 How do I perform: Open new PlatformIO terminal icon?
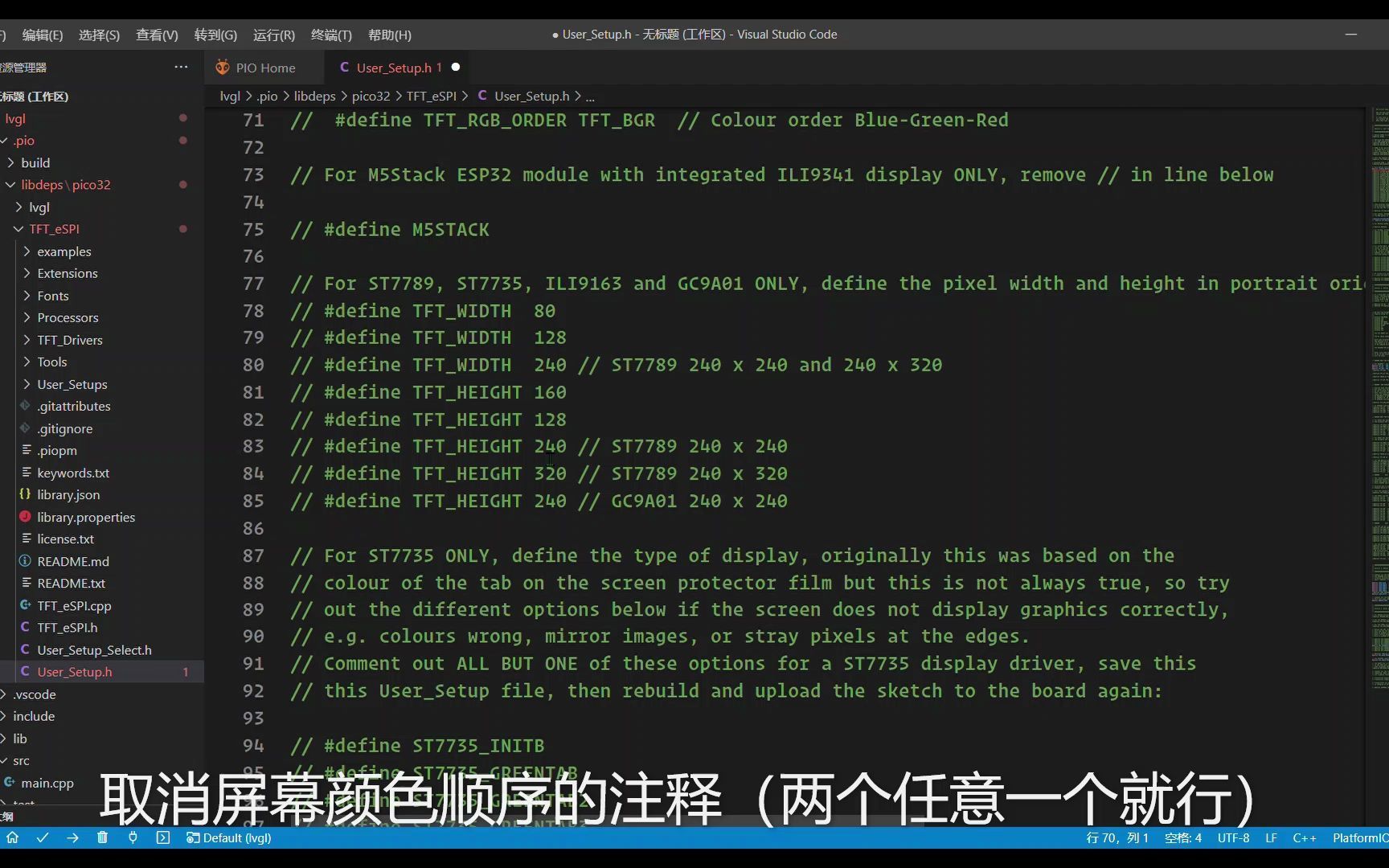click(163, 837)
